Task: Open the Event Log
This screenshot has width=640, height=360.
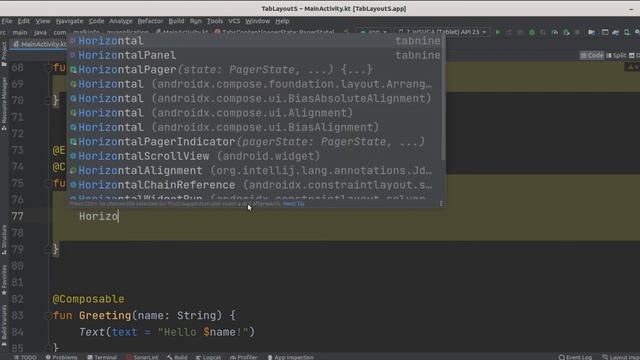Action: (x=575, y=357)
